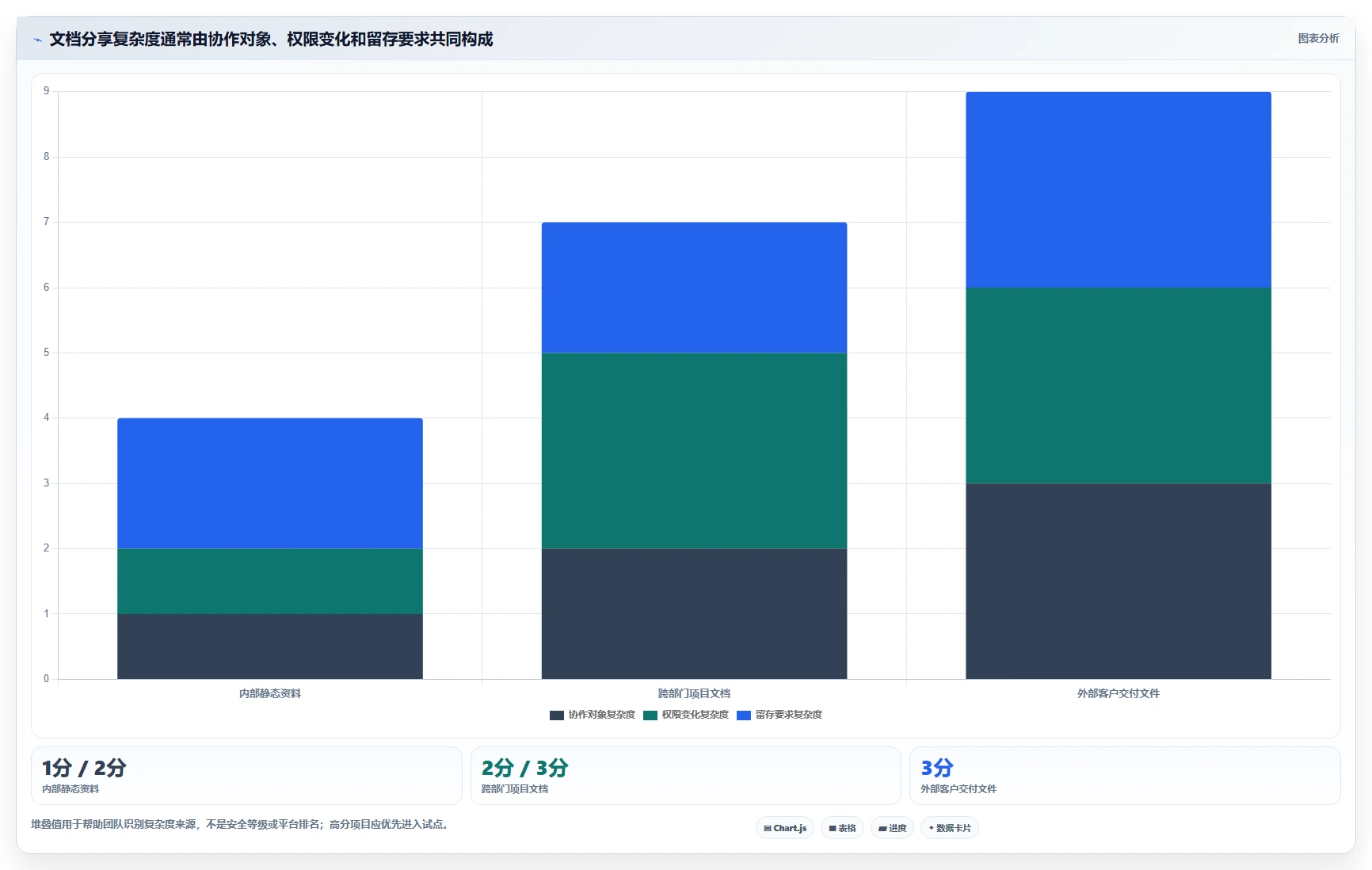
Task: Click the dark segment of the 跨部门项目文档 bar
Action: click(x=694, y=613)
